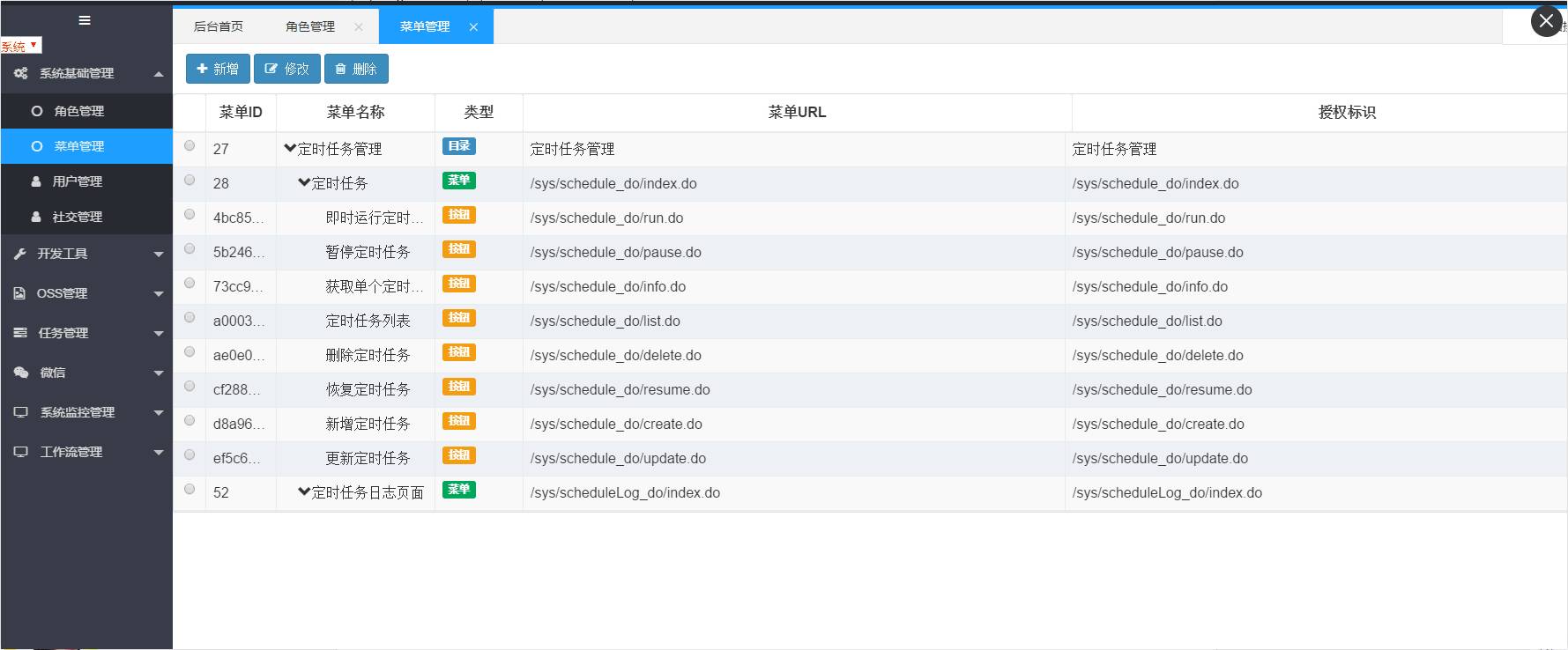Collapse 系统基础管理 using its up arrow
Viewport: 1568px width, 650px height.
pos(159,74)
